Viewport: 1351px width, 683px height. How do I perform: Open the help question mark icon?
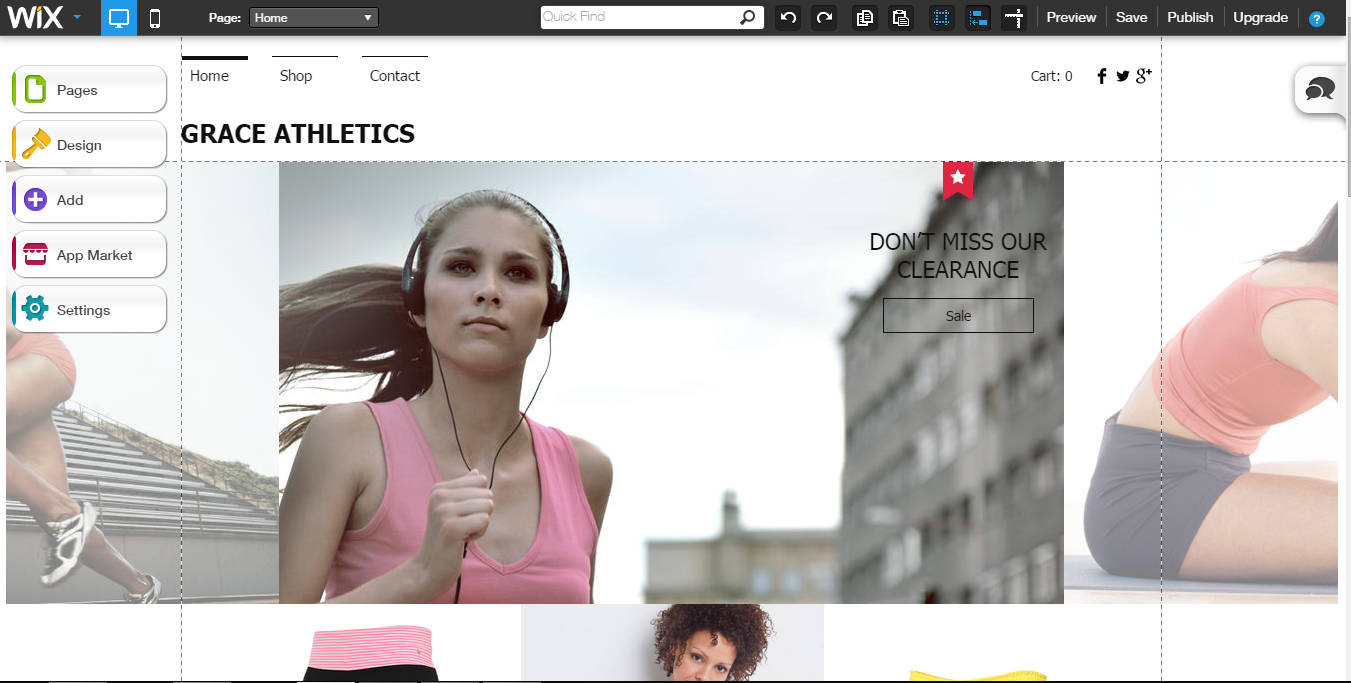click(x=1317, y=19)
